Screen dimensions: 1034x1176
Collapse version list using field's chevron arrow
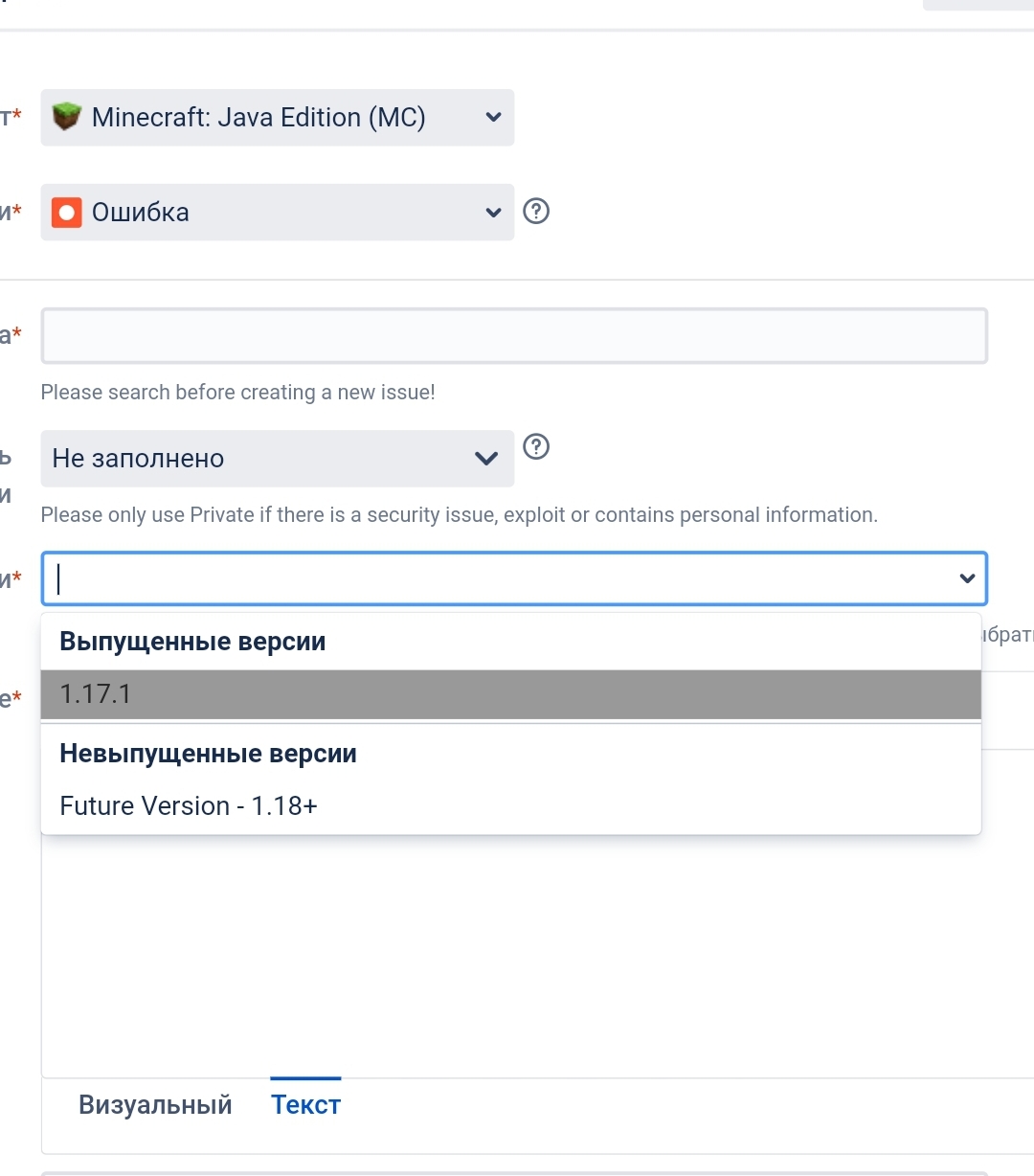(967, 578)
